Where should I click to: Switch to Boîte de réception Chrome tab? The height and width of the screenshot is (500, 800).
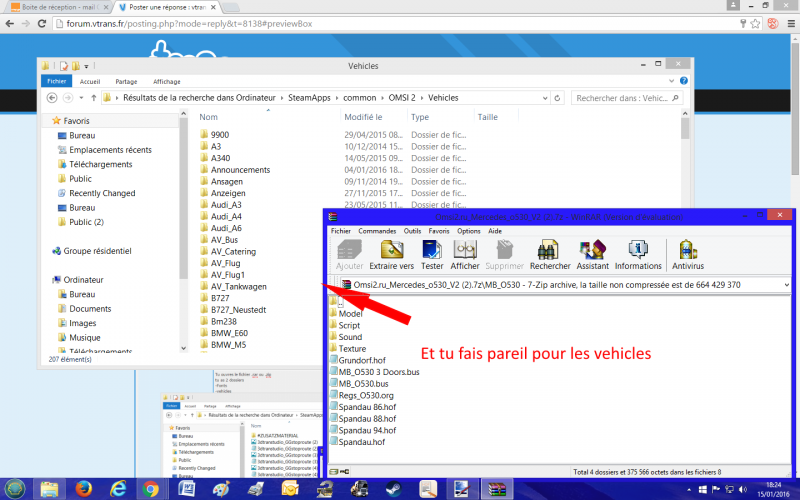pos(59,7)
